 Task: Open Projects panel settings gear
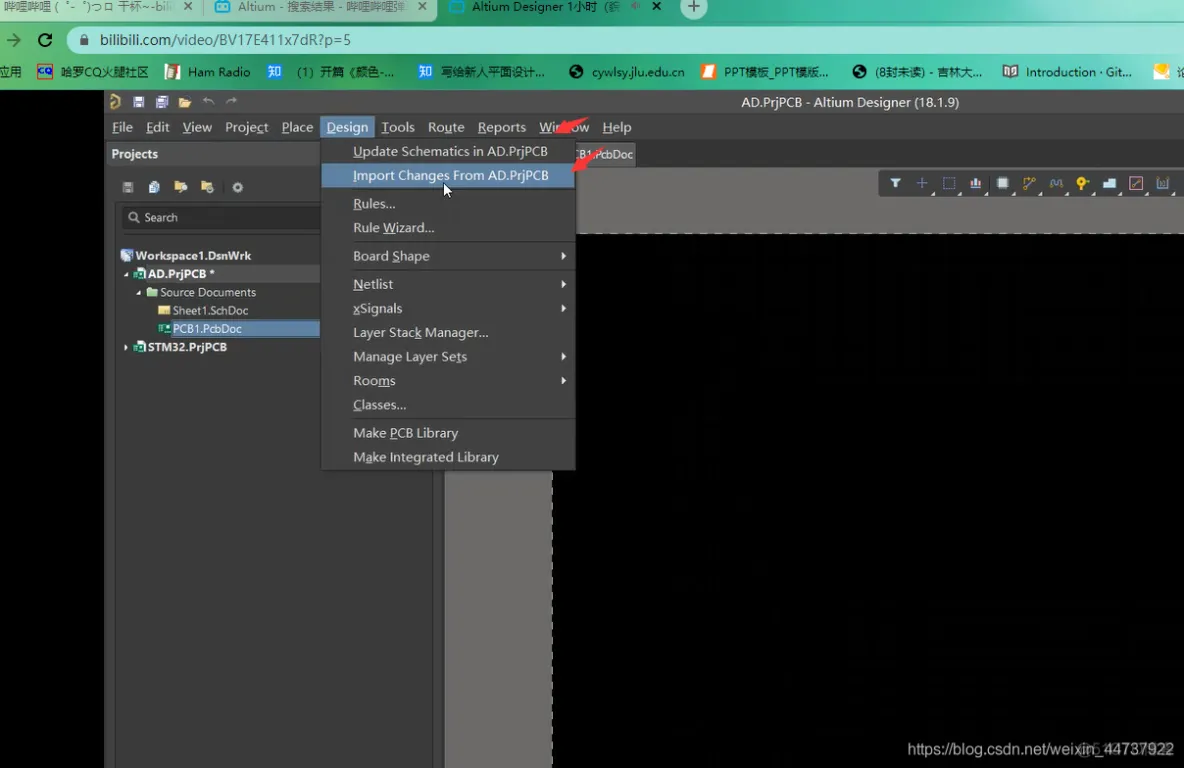[x=237, y=187]
